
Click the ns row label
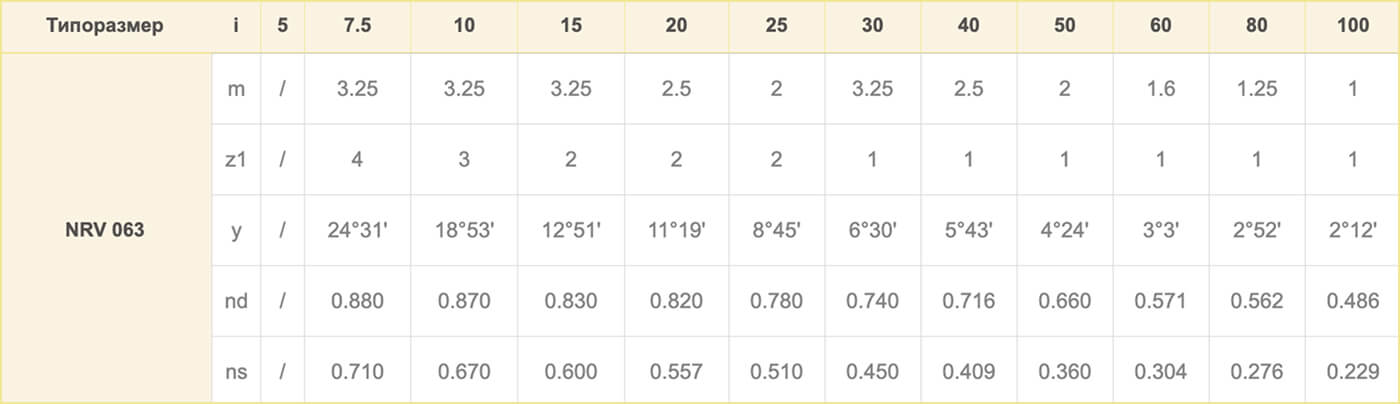pos(236,372)
